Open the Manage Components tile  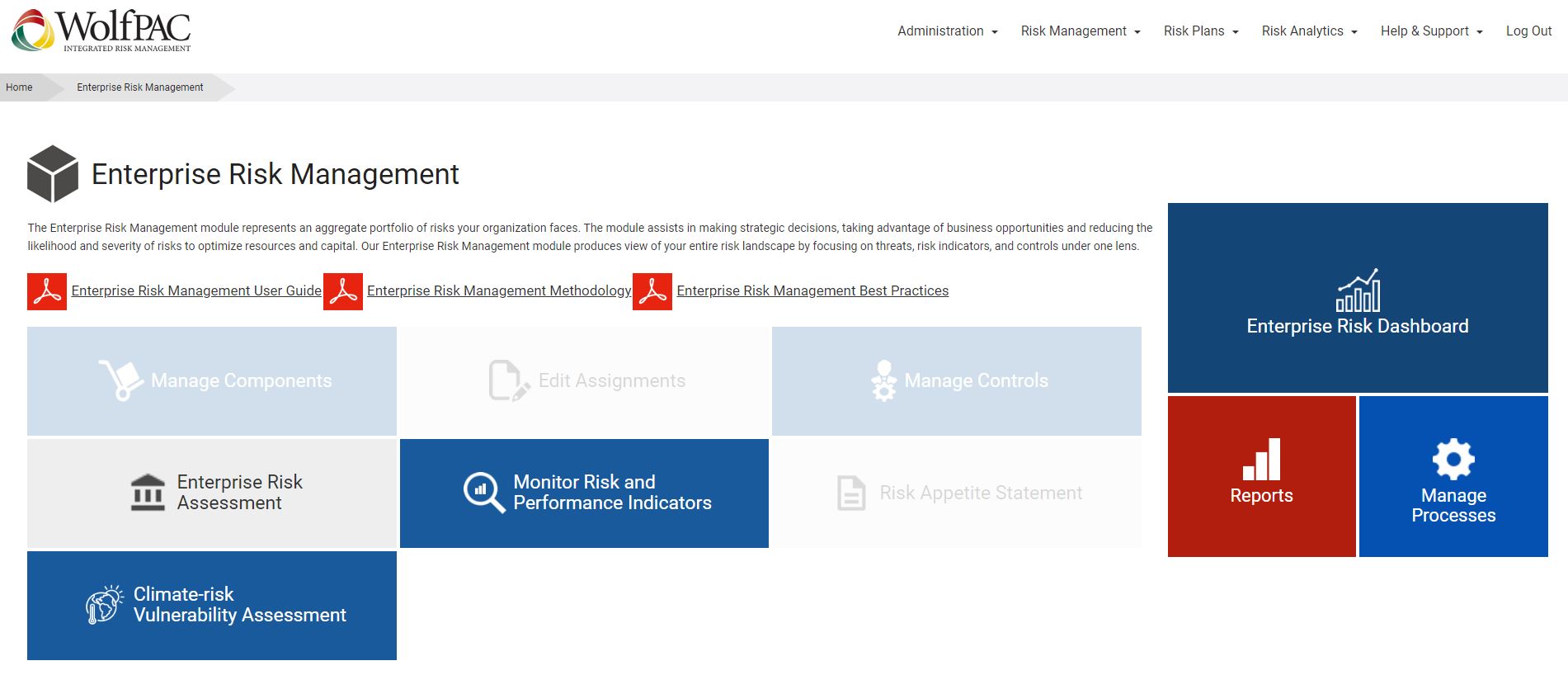click(x=212, y=381)
